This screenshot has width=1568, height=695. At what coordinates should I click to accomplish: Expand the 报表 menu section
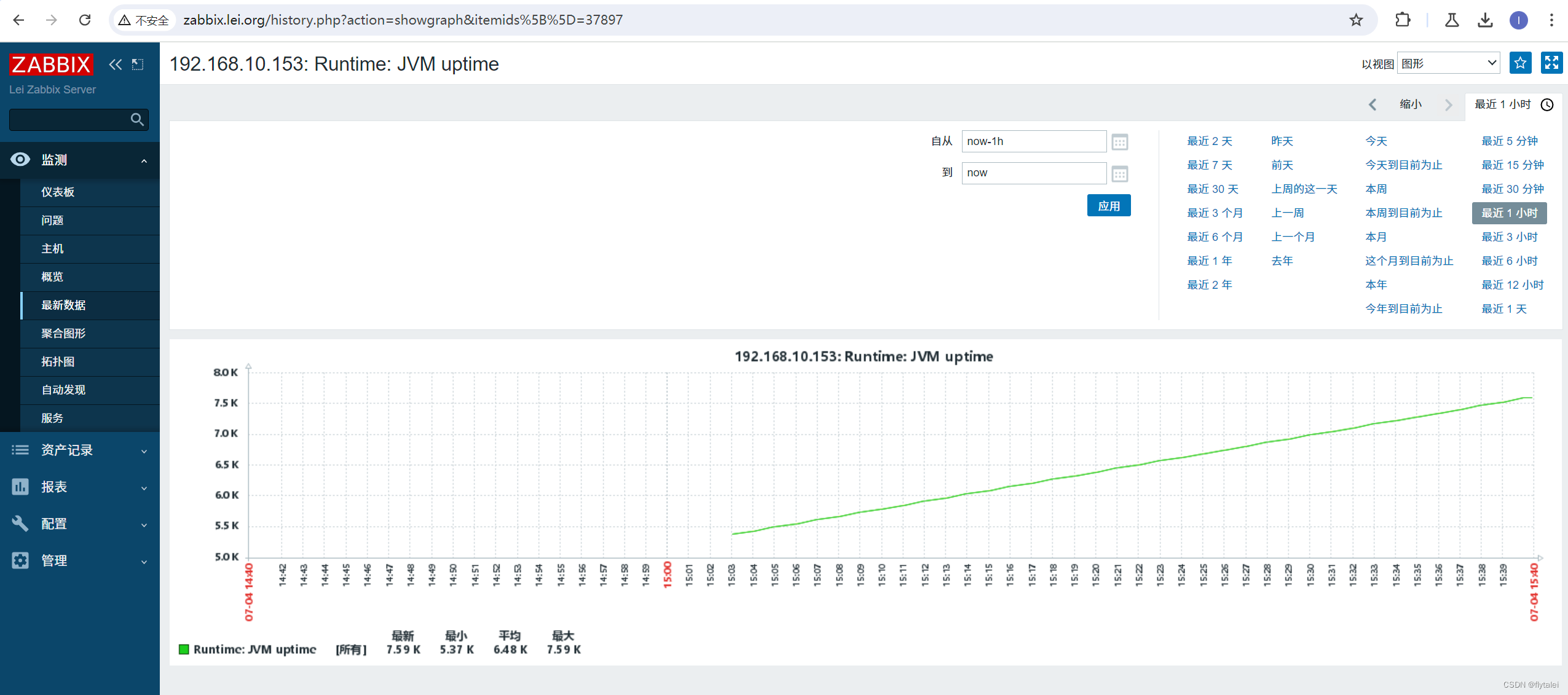[144, 487]
